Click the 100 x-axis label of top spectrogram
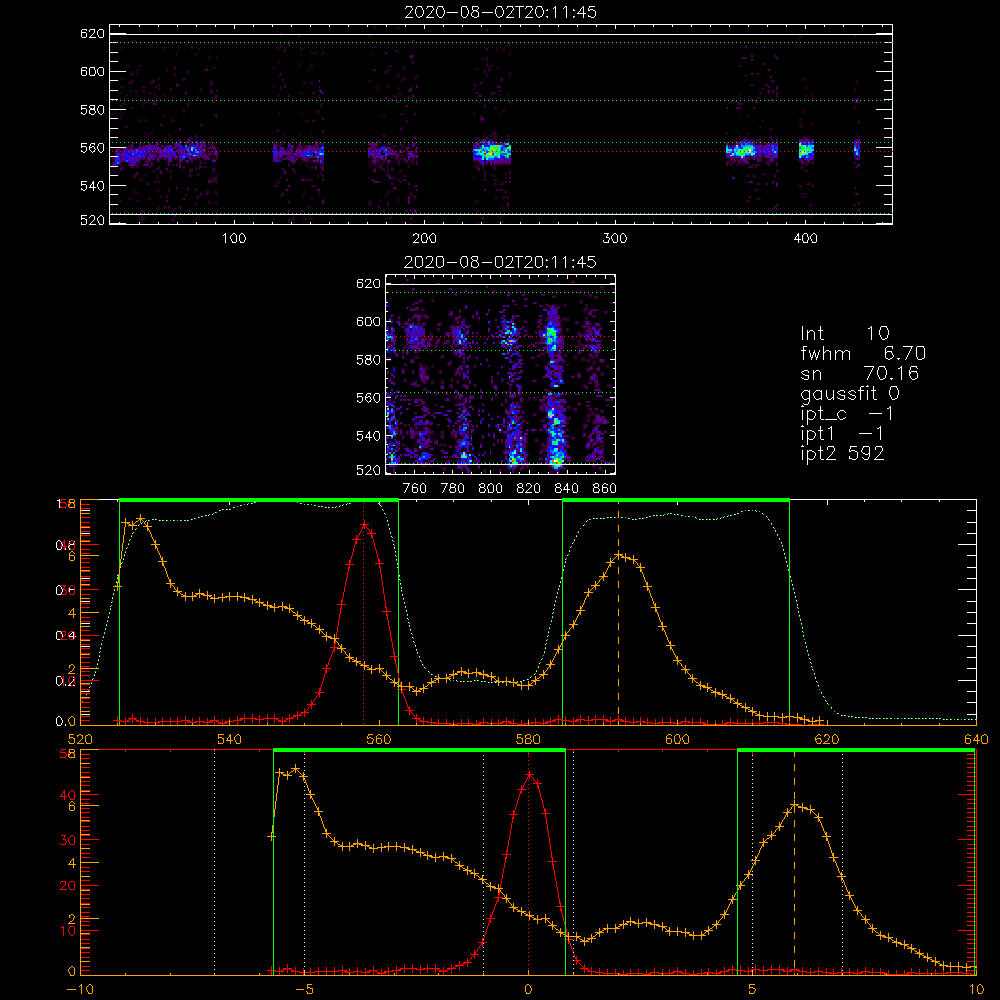Screen dimensions: 1000x1000 pyautogui.click(x=234, y=239)
